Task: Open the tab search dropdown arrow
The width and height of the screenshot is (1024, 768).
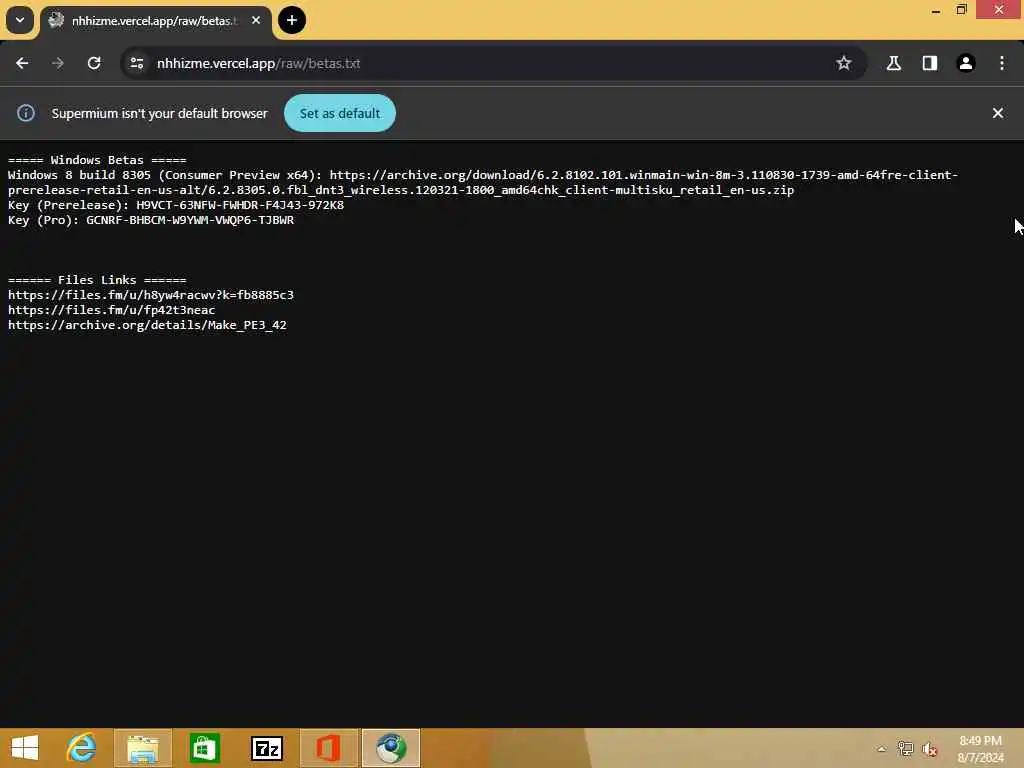Action: coord(20,20)
